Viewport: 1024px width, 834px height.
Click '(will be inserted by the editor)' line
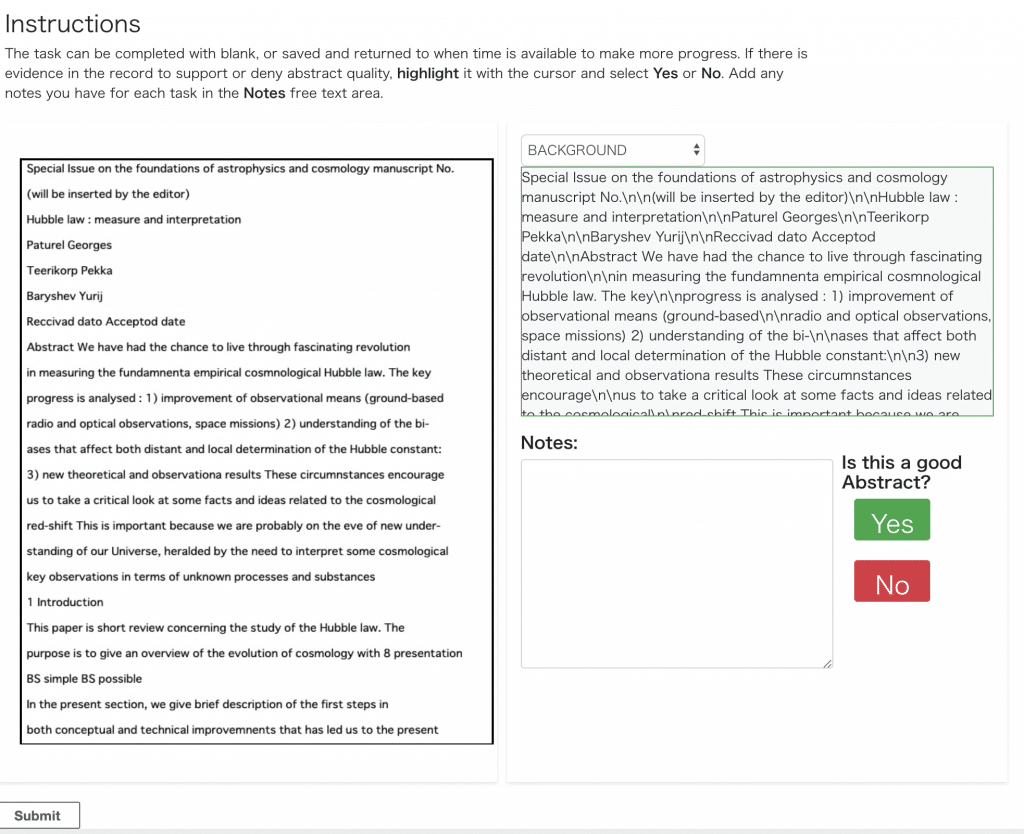[108, 194]
